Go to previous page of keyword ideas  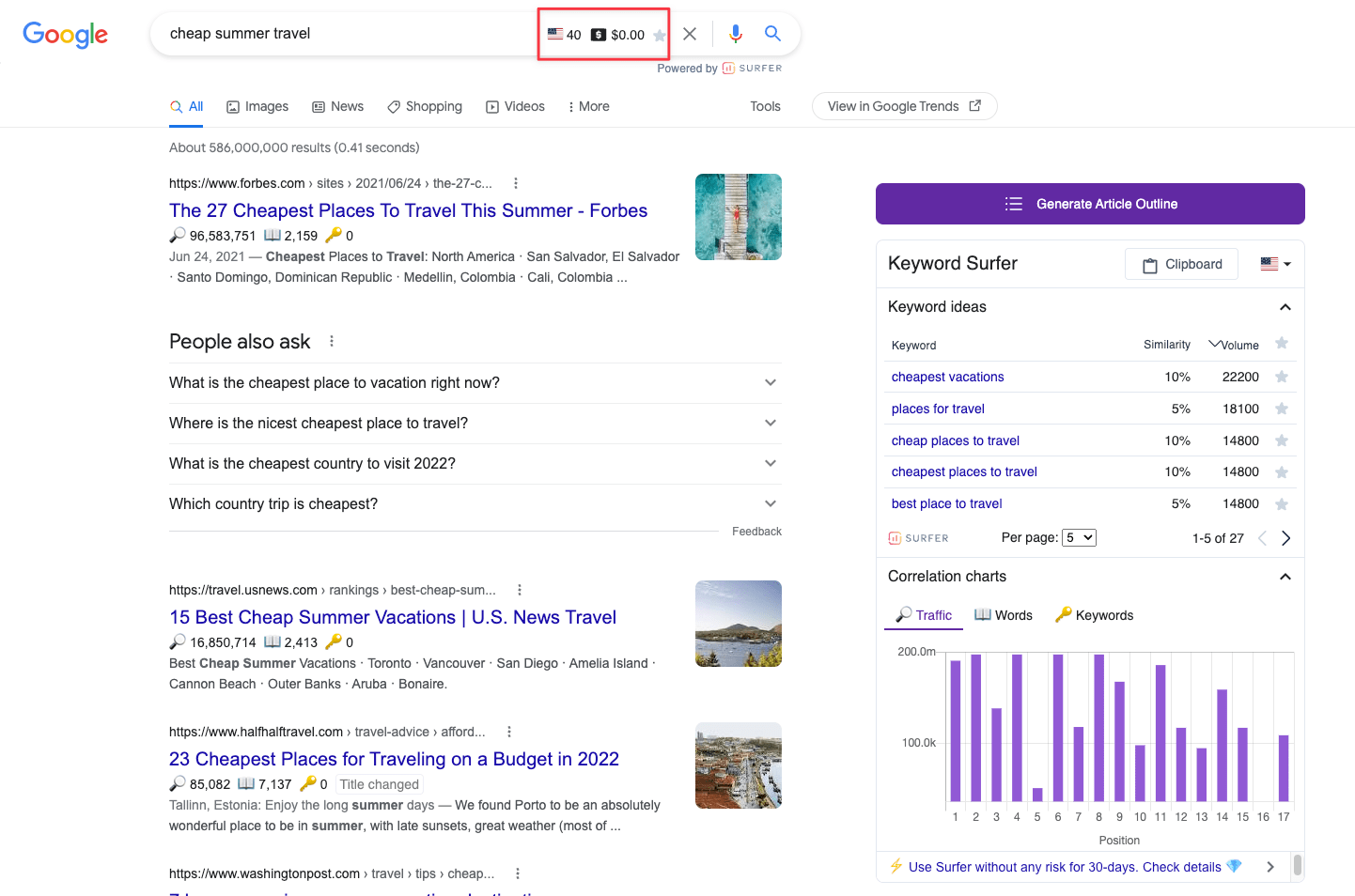(x=1262, y=538)
